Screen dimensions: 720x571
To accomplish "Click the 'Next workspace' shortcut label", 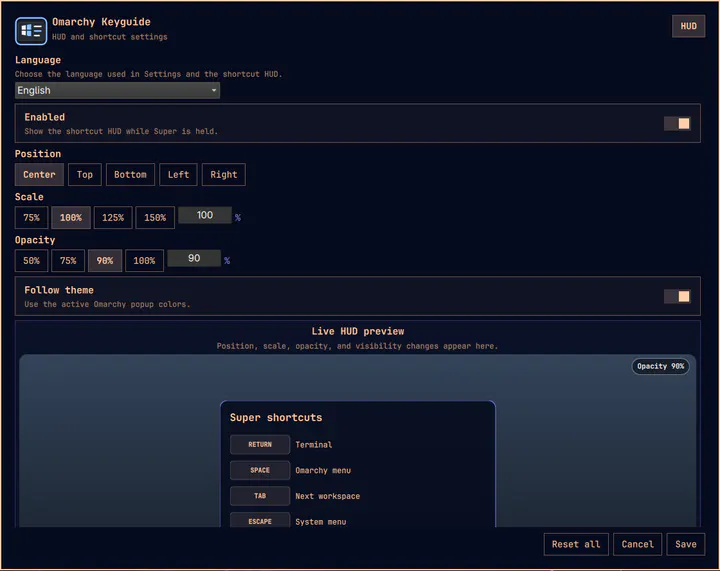I will tap(327, 496).
